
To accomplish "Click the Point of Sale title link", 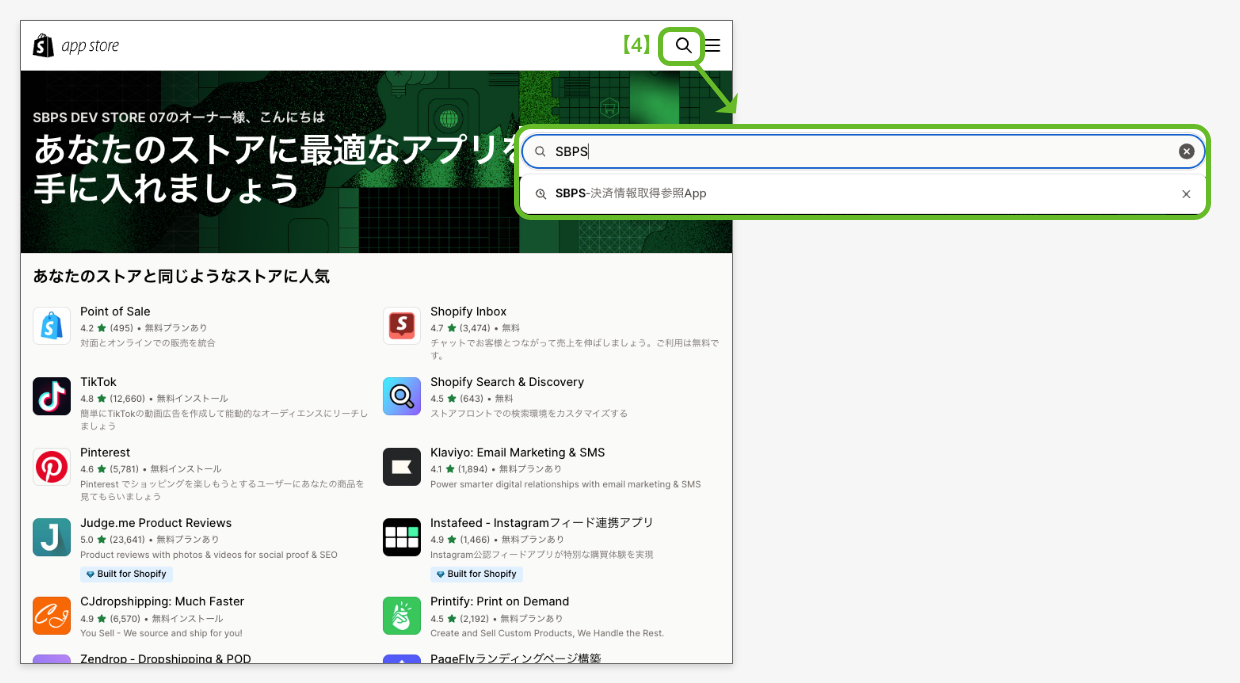I will point(115,312).
